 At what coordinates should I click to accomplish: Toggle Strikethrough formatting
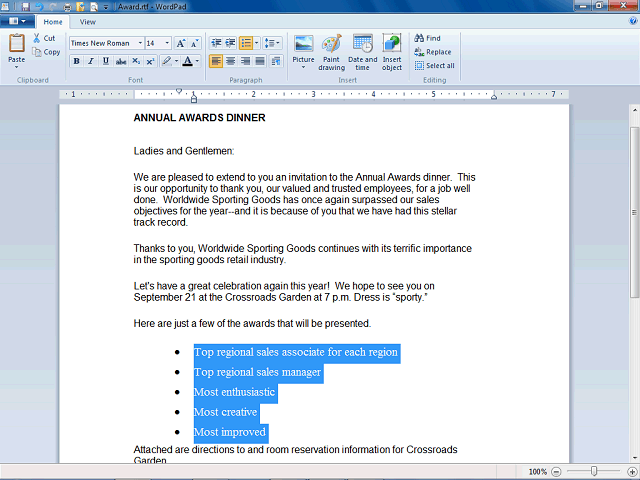point(121,61)
